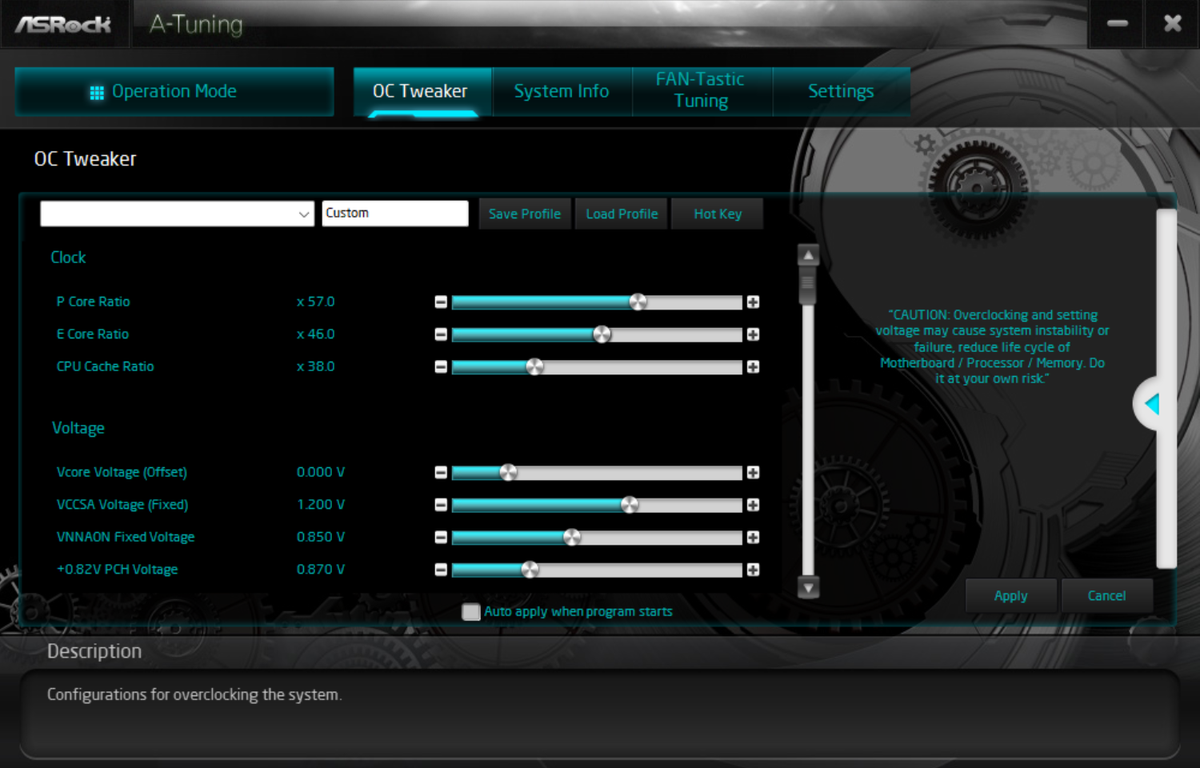Click the Voltage section heading

pyautogui.click(x=78, y=428)
